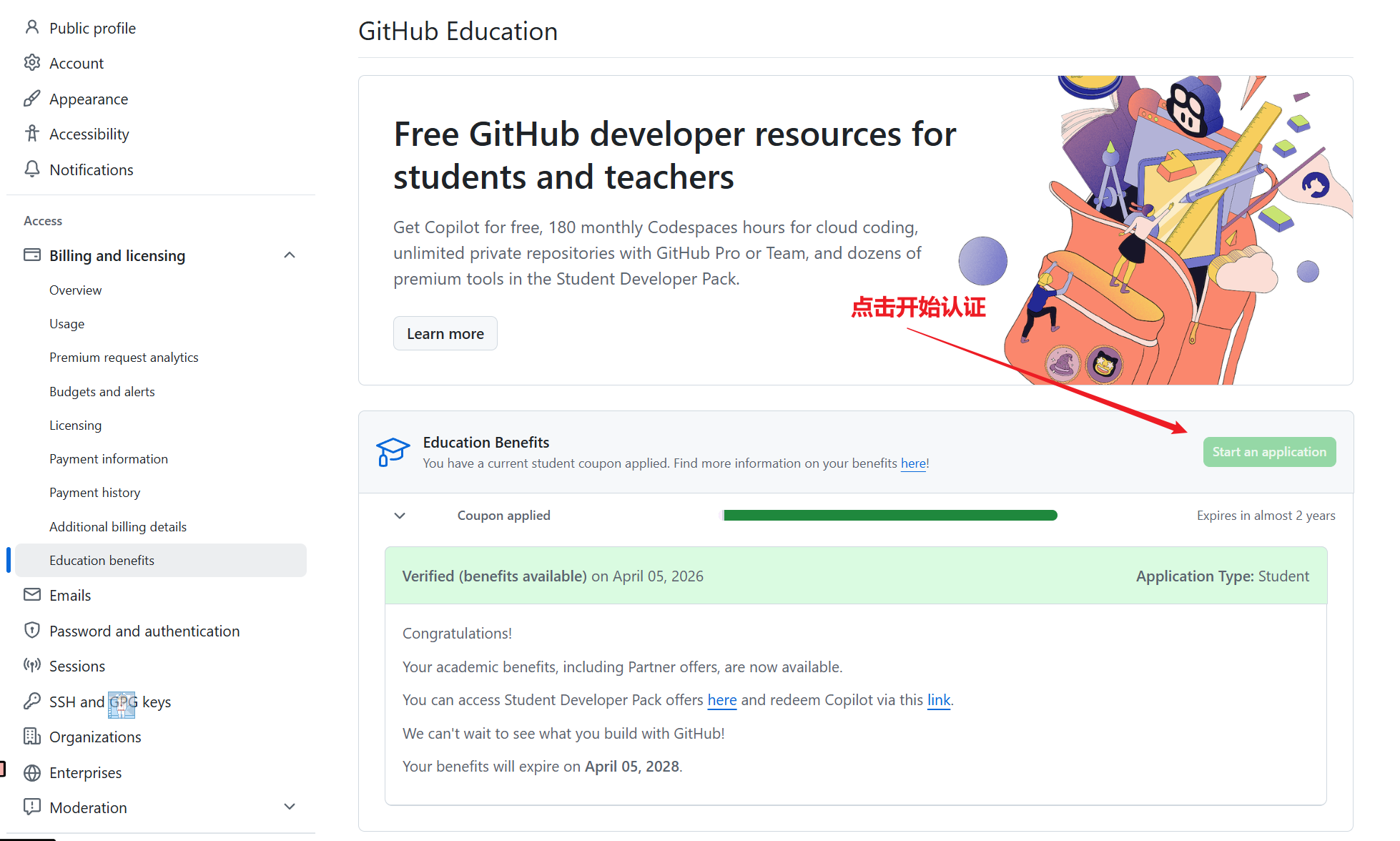The height and width of the screenshot is (841, 1400).
Task: Go to the Sessions settings page
Action: click(x=77, y=667)
